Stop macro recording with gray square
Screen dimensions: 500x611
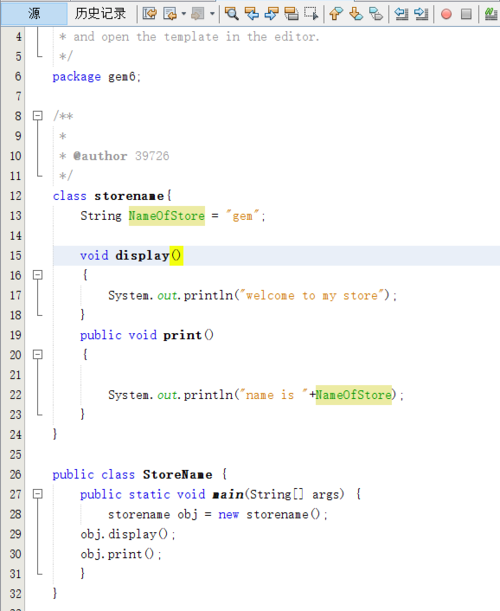tap(466, 14)
